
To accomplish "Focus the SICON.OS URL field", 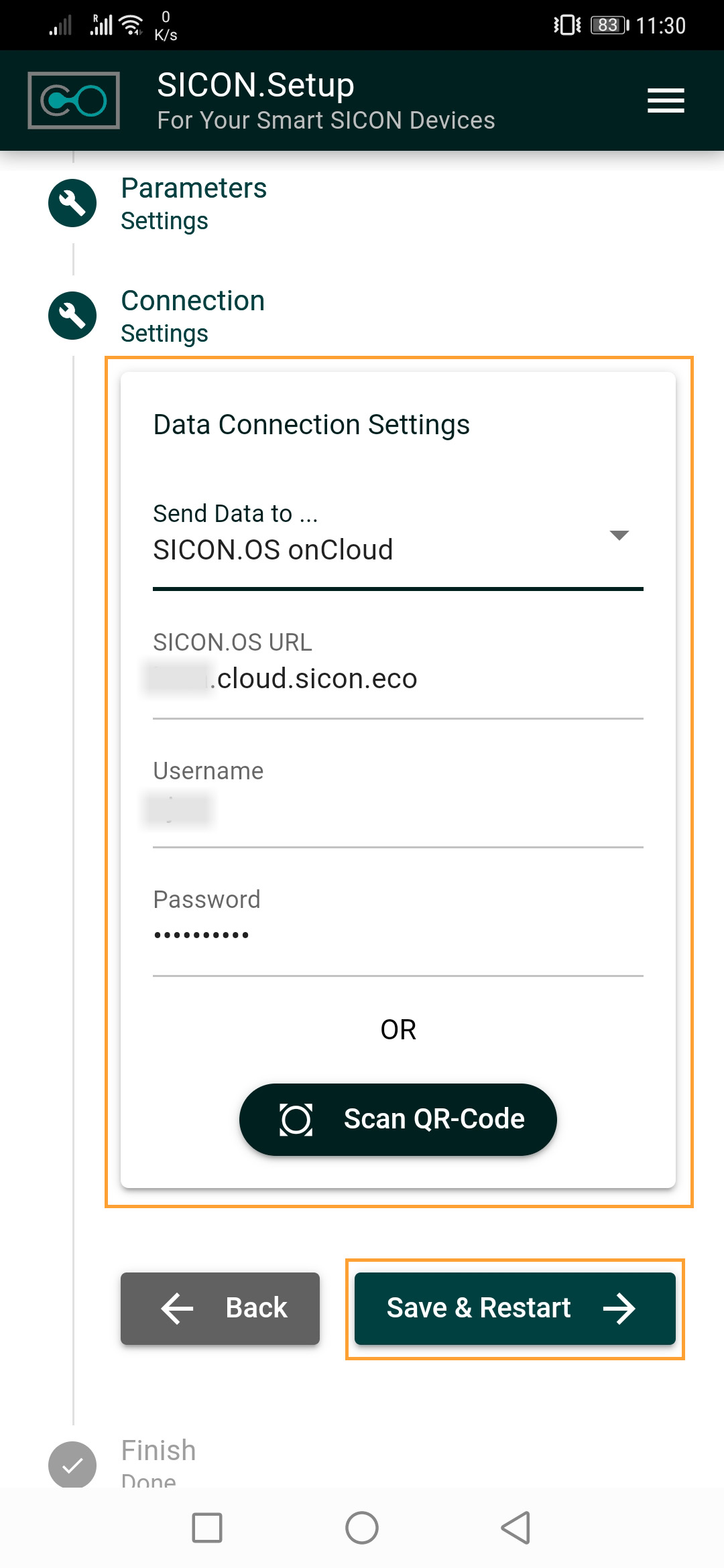I will click(397, 679).
